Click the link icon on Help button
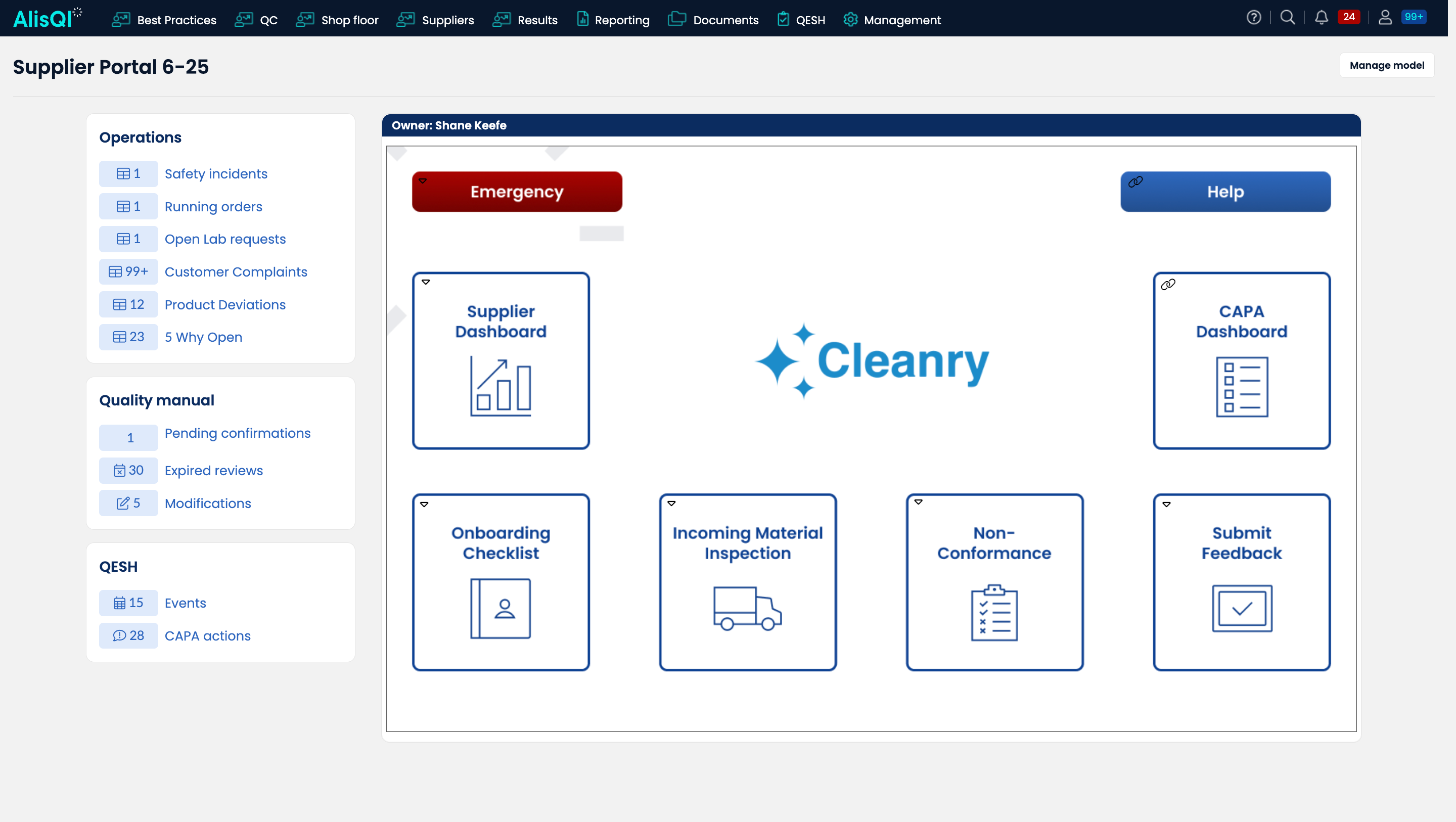This screenshot has height=822, width=1456. [x=1135, y=181]
